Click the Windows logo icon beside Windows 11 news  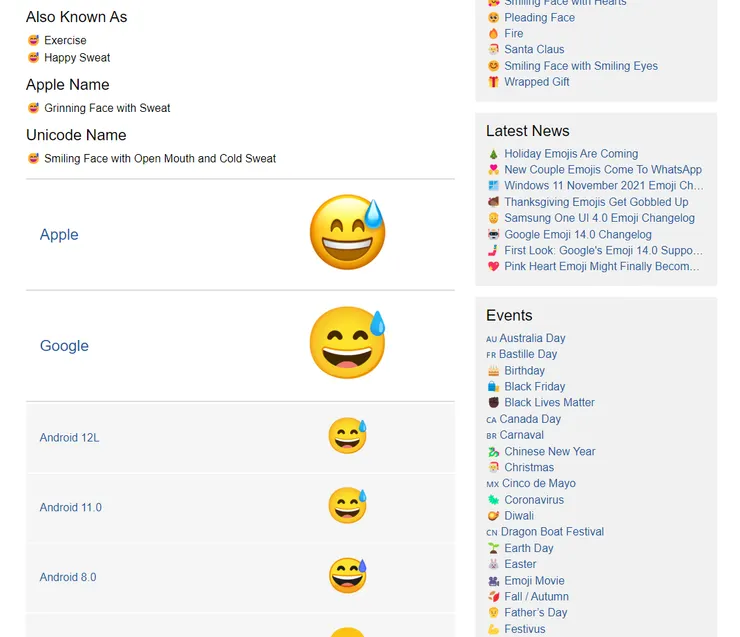pos(493,186)
